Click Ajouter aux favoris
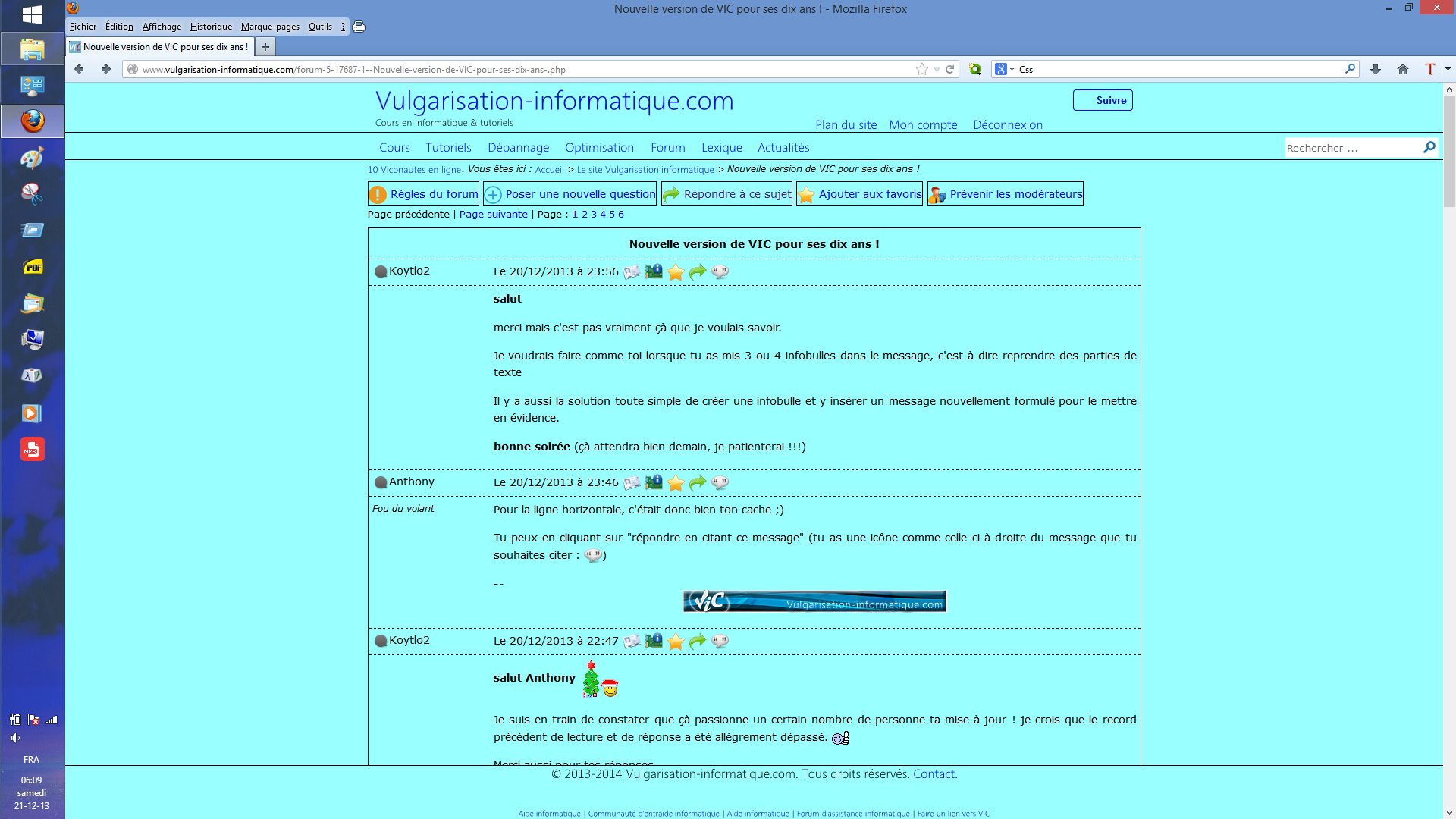This screenshot has width=1456, height=819. tap(859, 194)
